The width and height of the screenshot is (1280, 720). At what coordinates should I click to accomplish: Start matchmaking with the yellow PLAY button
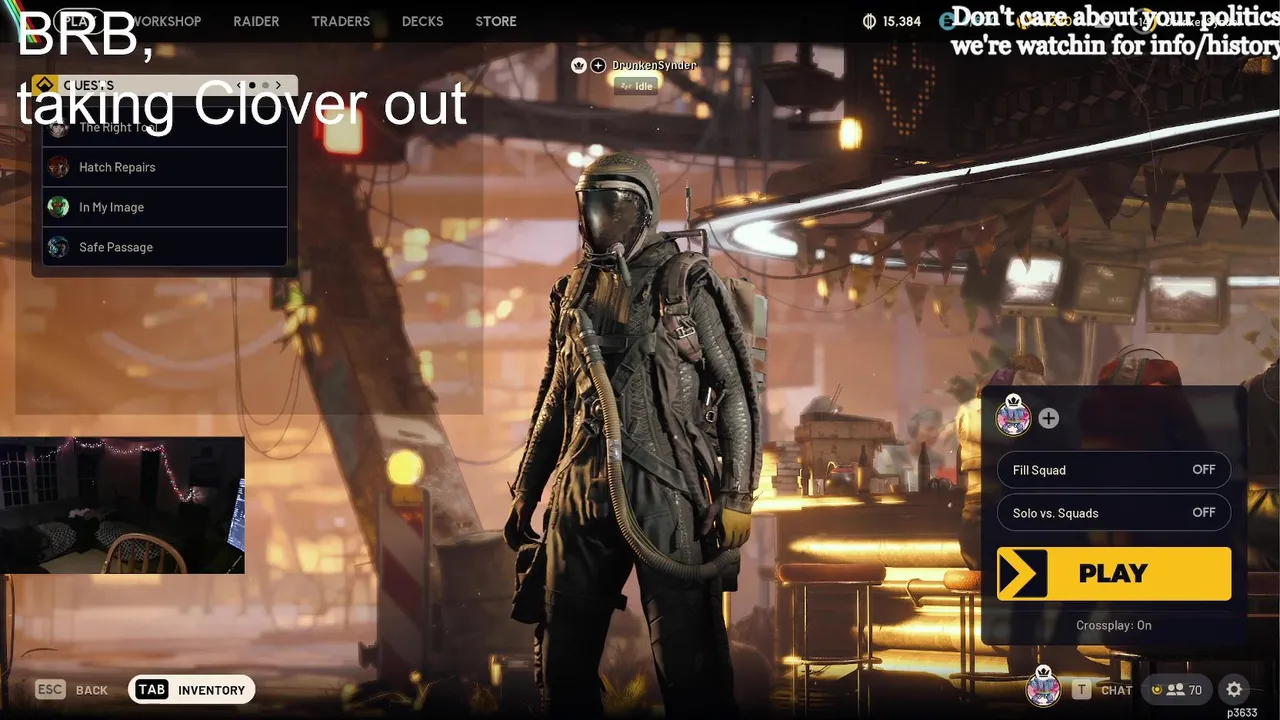point(1114,573)
